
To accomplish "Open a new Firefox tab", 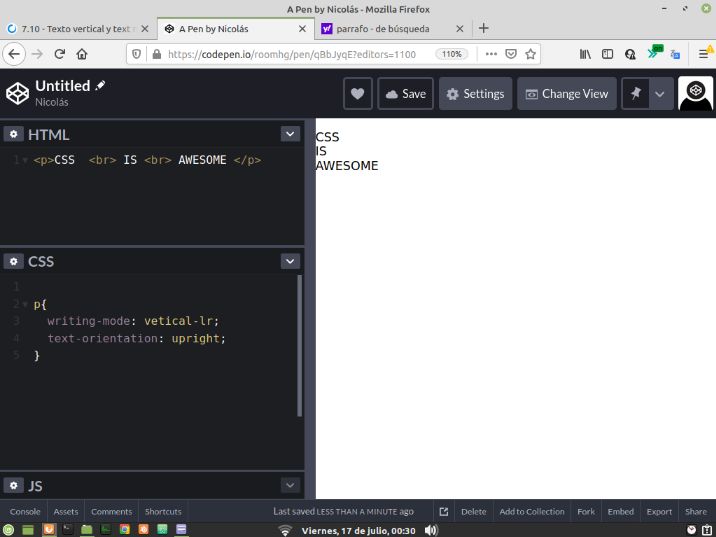I will pyautogui.click(x=484, y=28).
